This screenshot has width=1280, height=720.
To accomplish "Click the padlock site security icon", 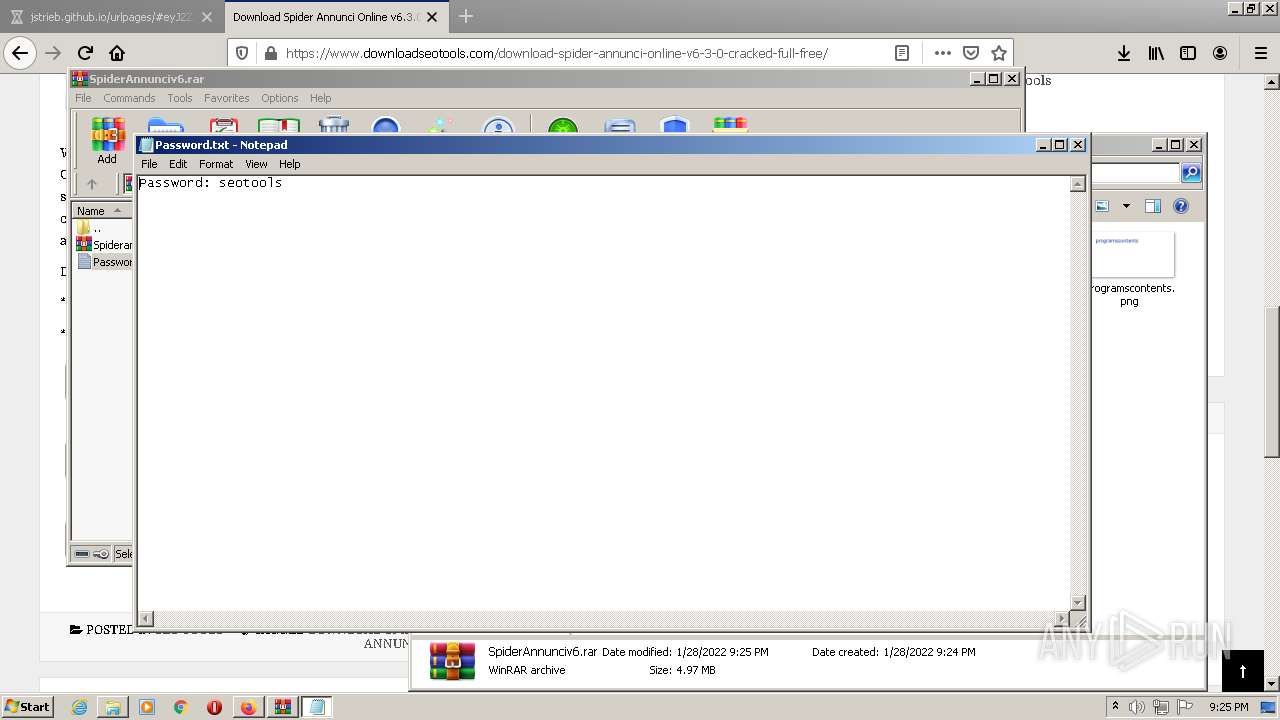I will coord(269,53).
